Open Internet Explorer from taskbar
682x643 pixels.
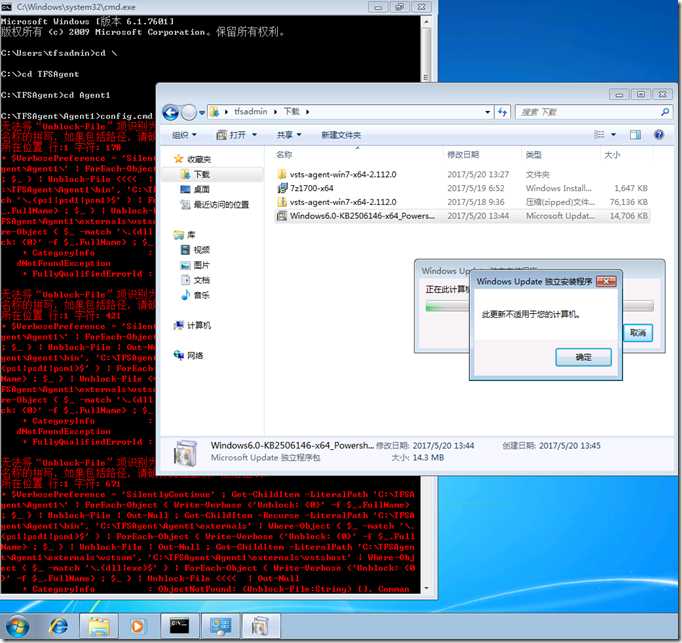pos(58,627)
